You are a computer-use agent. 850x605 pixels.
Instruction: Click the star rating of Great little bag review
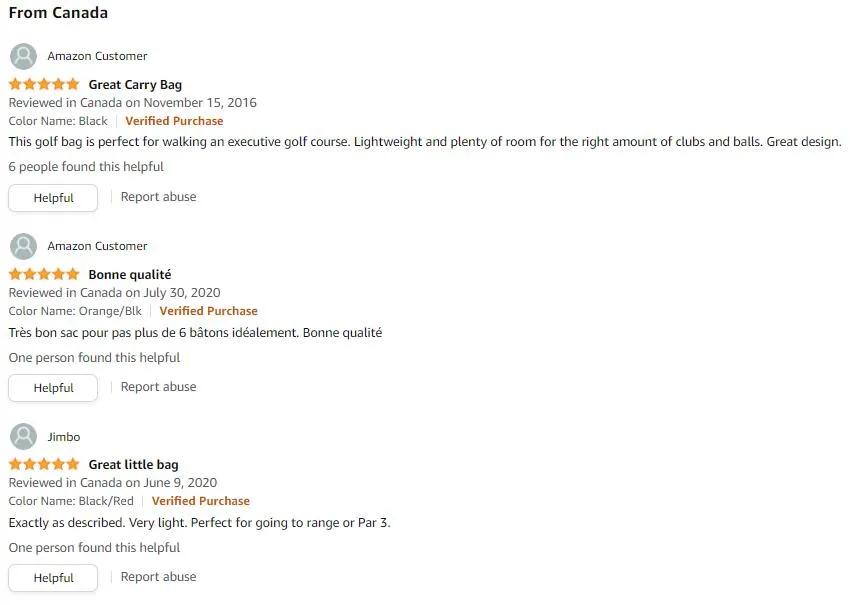pos(44,465)
